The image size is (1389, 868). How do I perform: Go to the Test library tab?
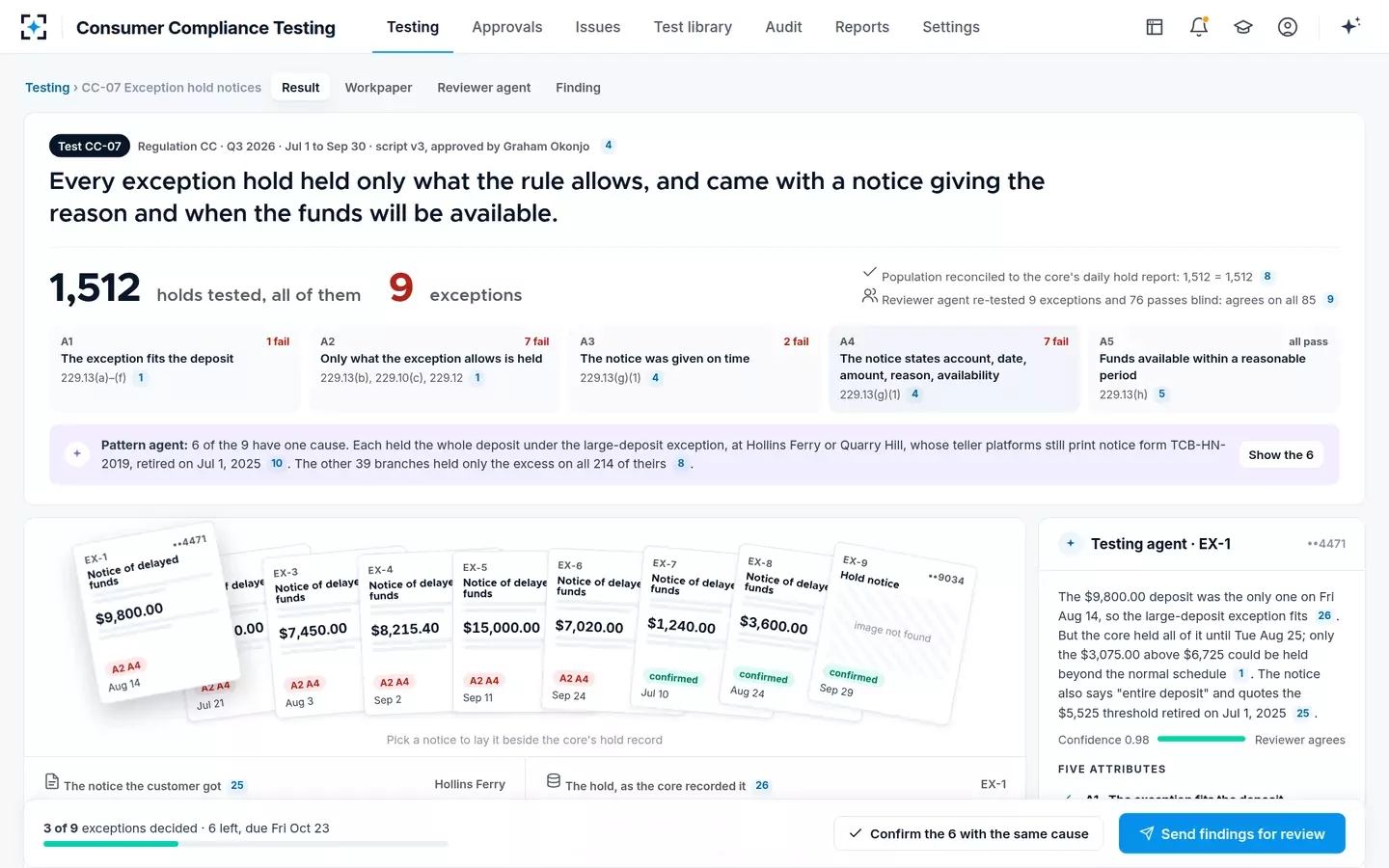(x=693, y=27)
